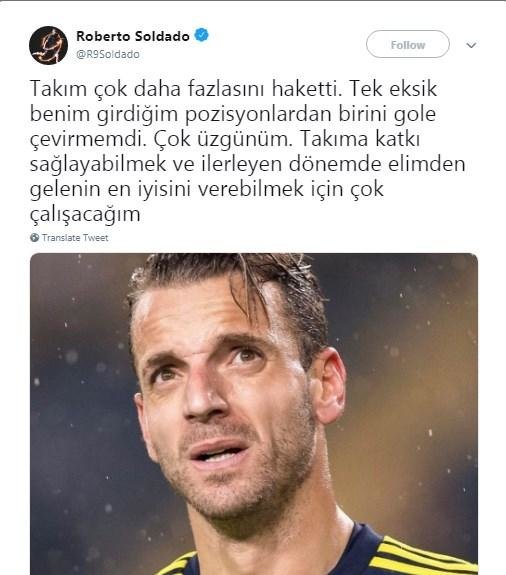Click the Roberto Soldado display name

pos(133,36)
